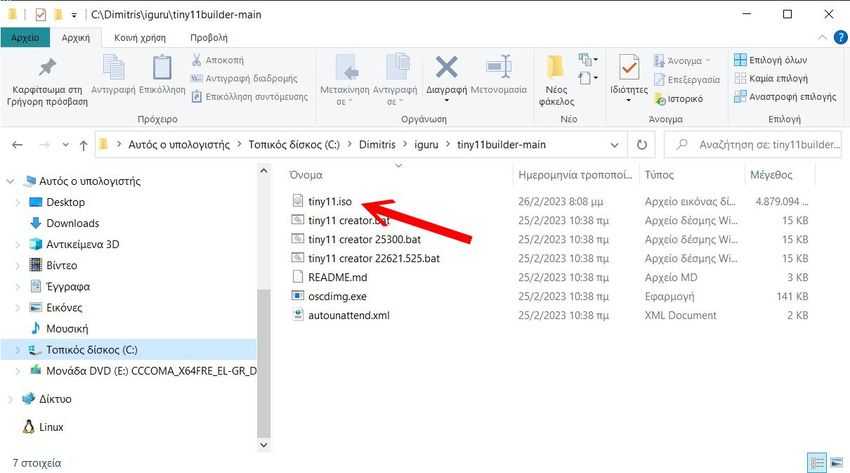Collapse the ribbon with the chevron
850x473 pixels.
822,37
